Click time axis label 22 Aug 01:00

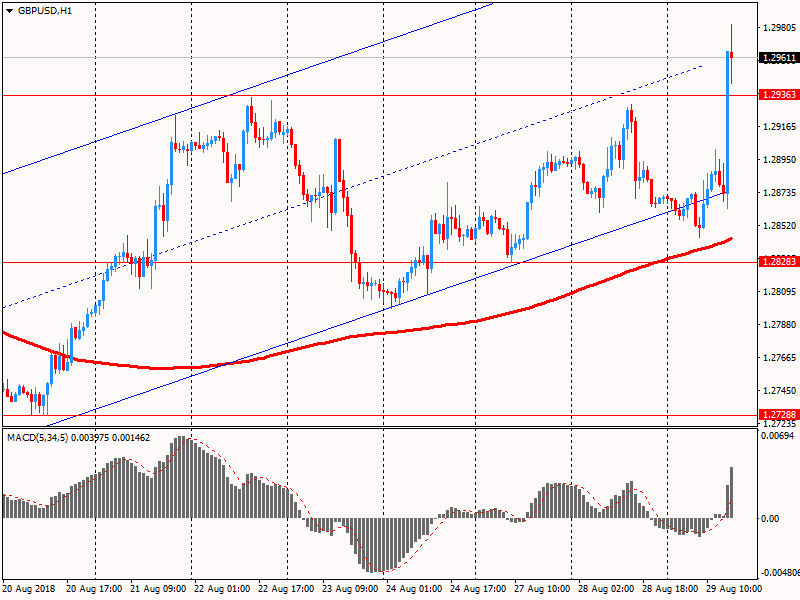(x=222, y=589)
